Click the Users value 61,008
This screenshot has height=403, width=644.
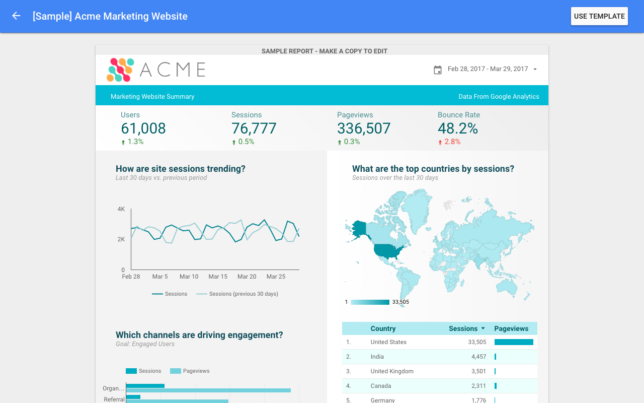(x=143, y=129)
